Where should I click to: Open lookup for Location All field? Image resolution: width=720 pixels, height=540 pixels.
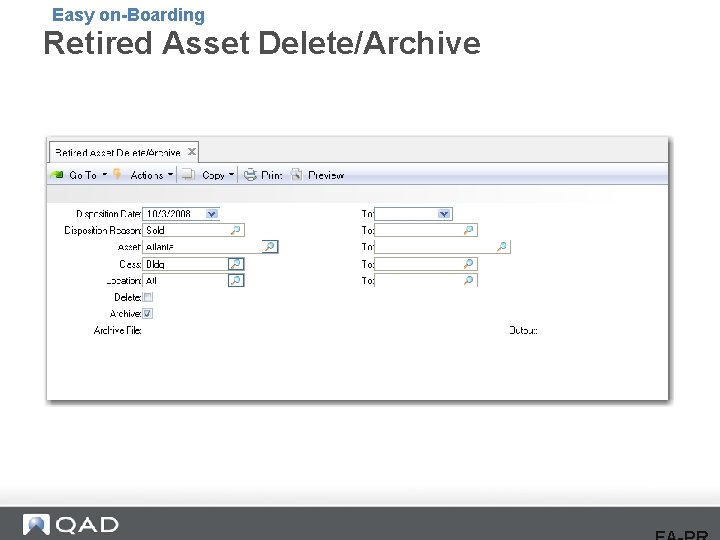pos(236,280)
